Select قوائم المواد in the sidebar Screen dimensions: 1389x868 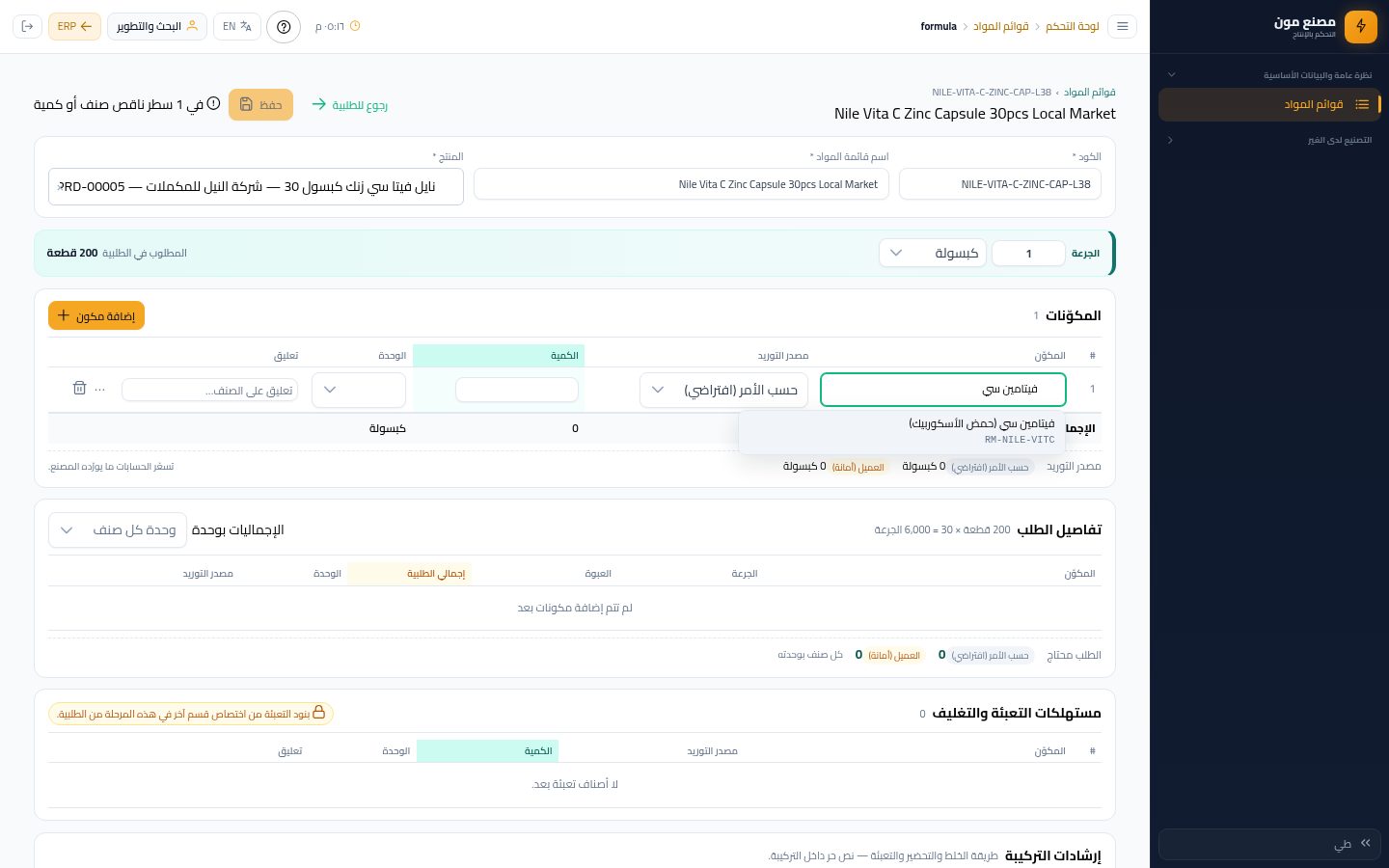point(1269,104)
